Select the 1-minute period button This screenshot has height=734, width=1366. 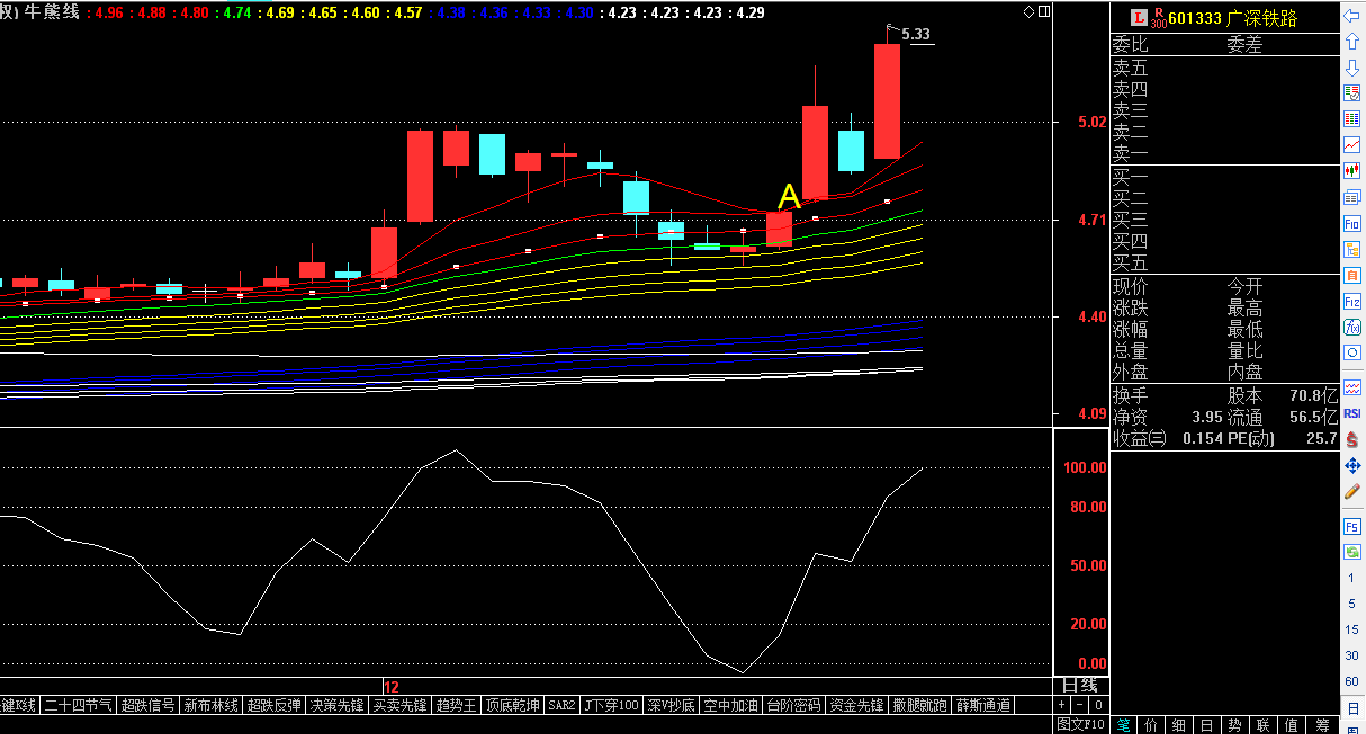point(1352,578)
